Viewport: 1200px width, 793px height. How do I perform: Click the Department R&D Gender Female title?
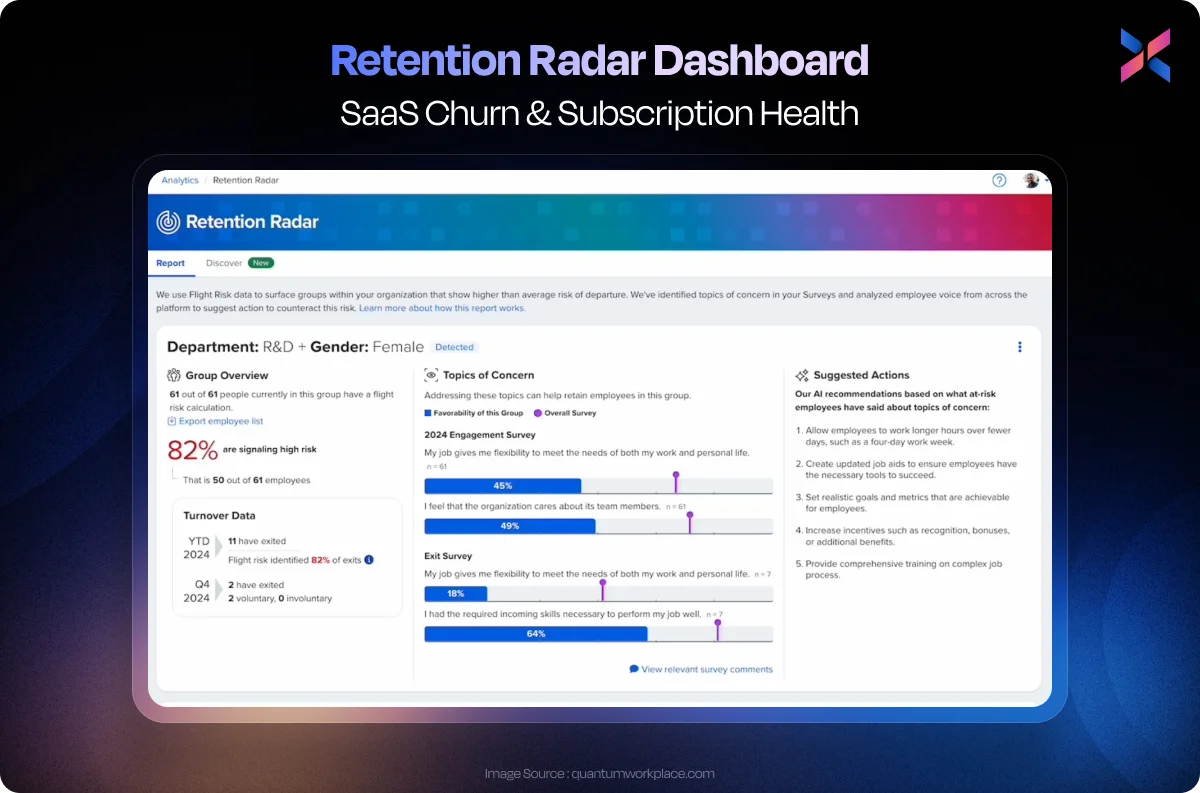(x=295, y=347)
